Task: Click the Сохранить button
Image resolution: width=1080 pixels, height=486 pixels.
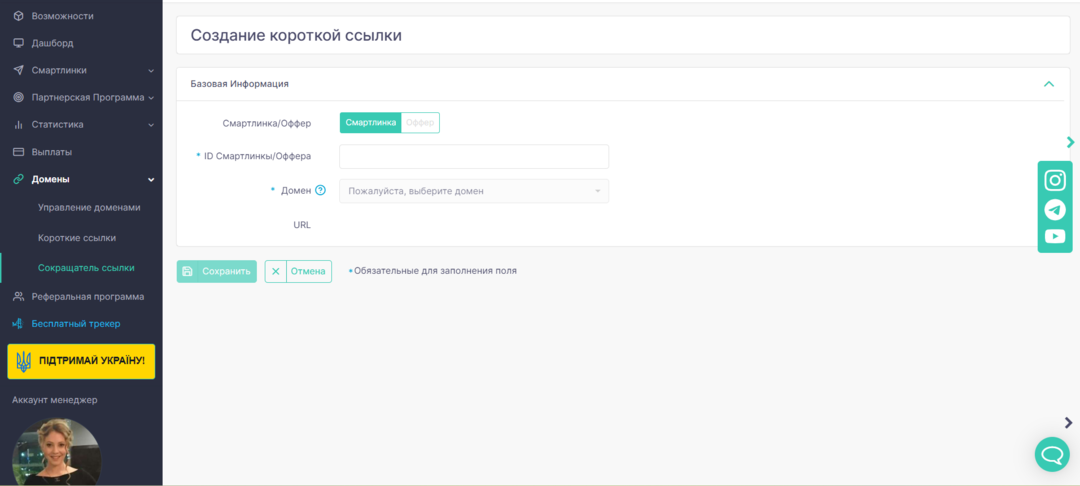Action: [217, 271]
